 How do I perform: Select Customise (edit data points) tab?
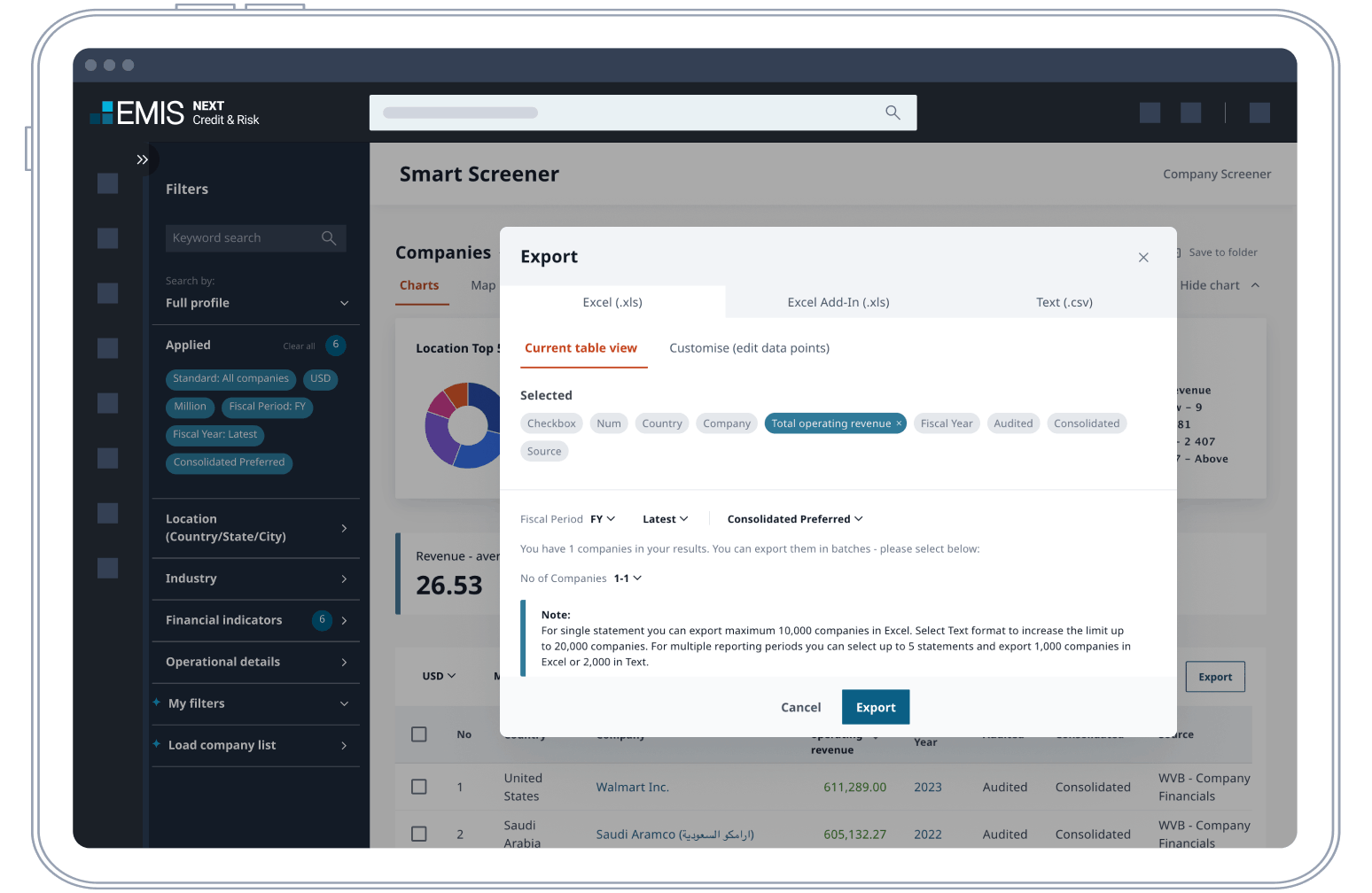pyautogui.click(x=749, y=348)
